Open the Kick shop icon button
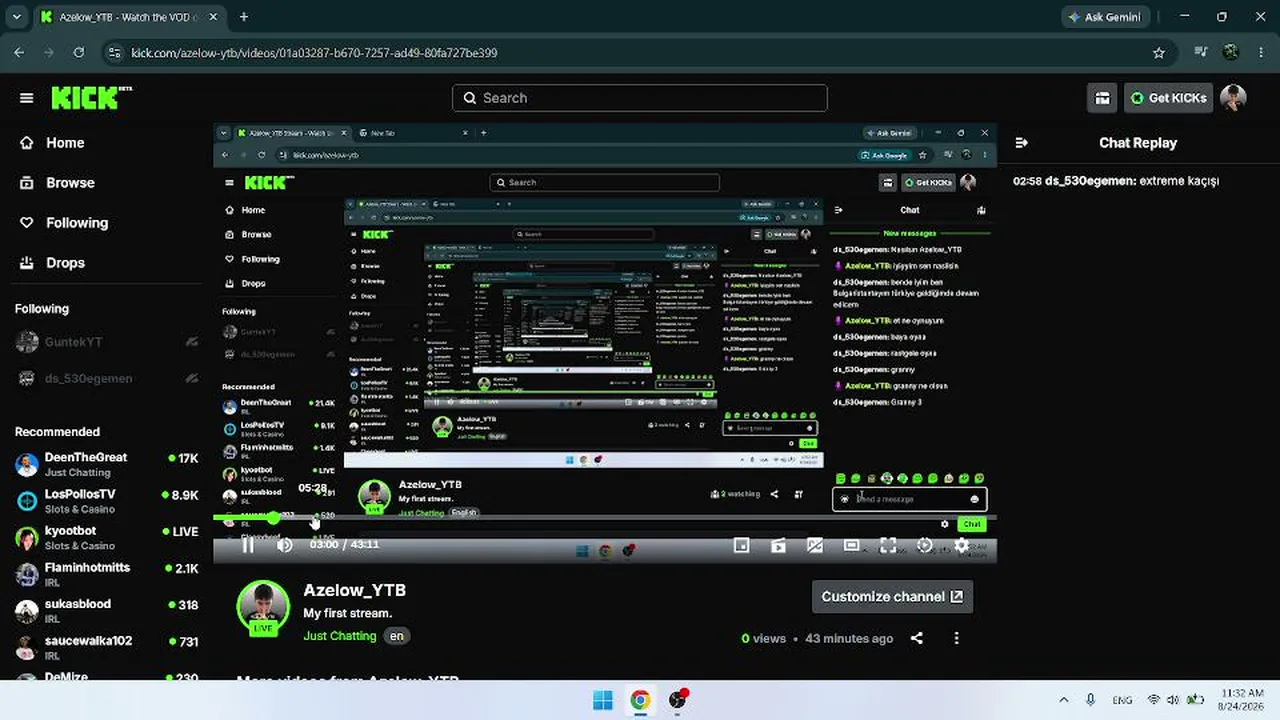Screen dimensions: 1280x720 point(1102,98)
